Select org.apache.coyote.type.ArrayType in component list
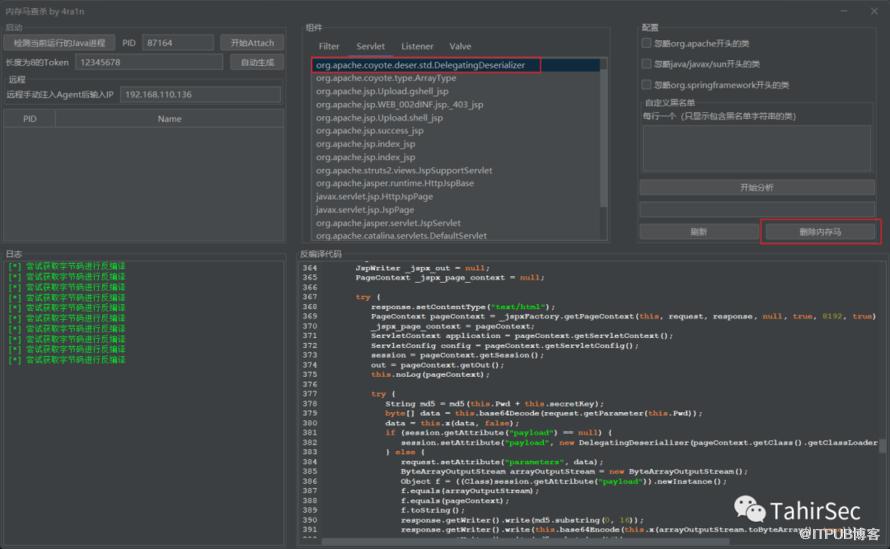 (386, 78)
